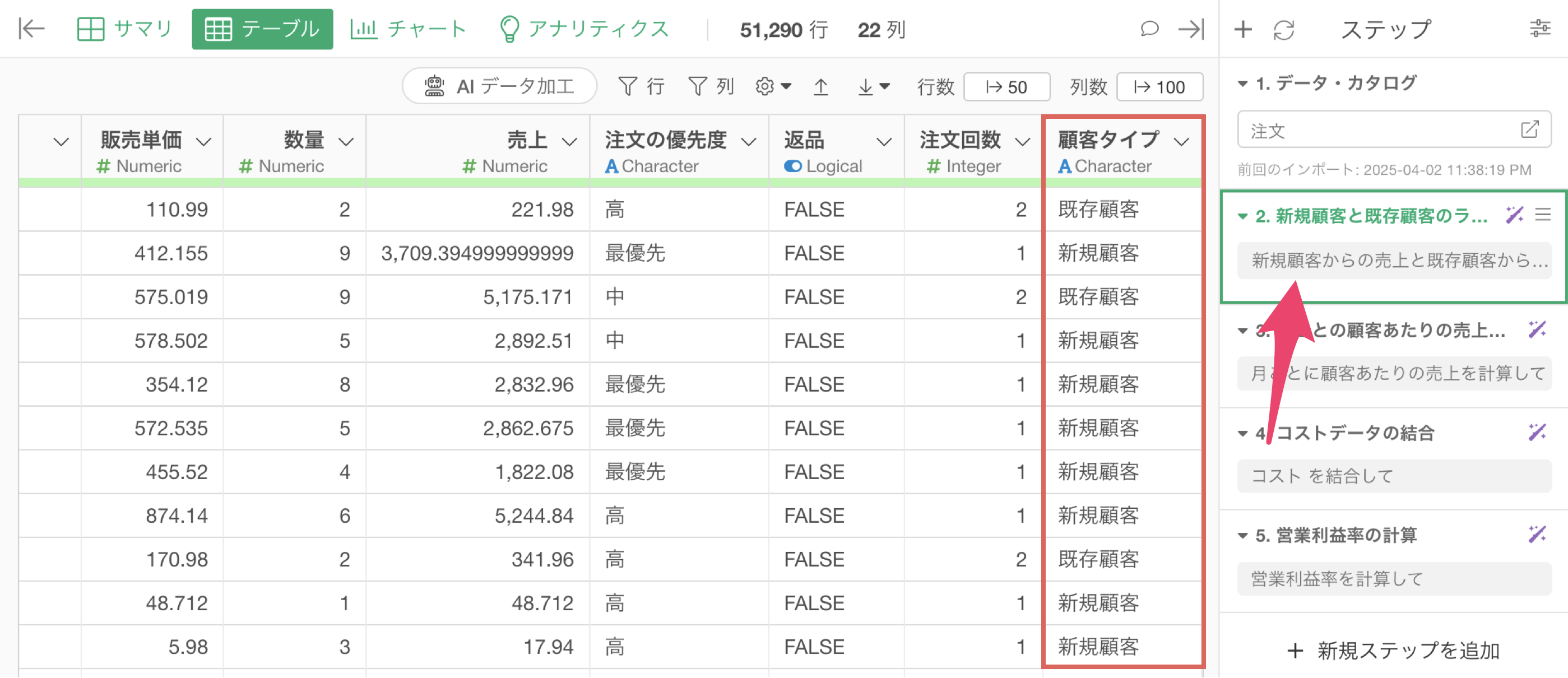Open the download arrow dropdown
The width and height of the screenshot is (1568, 678).
coord(874,87)
